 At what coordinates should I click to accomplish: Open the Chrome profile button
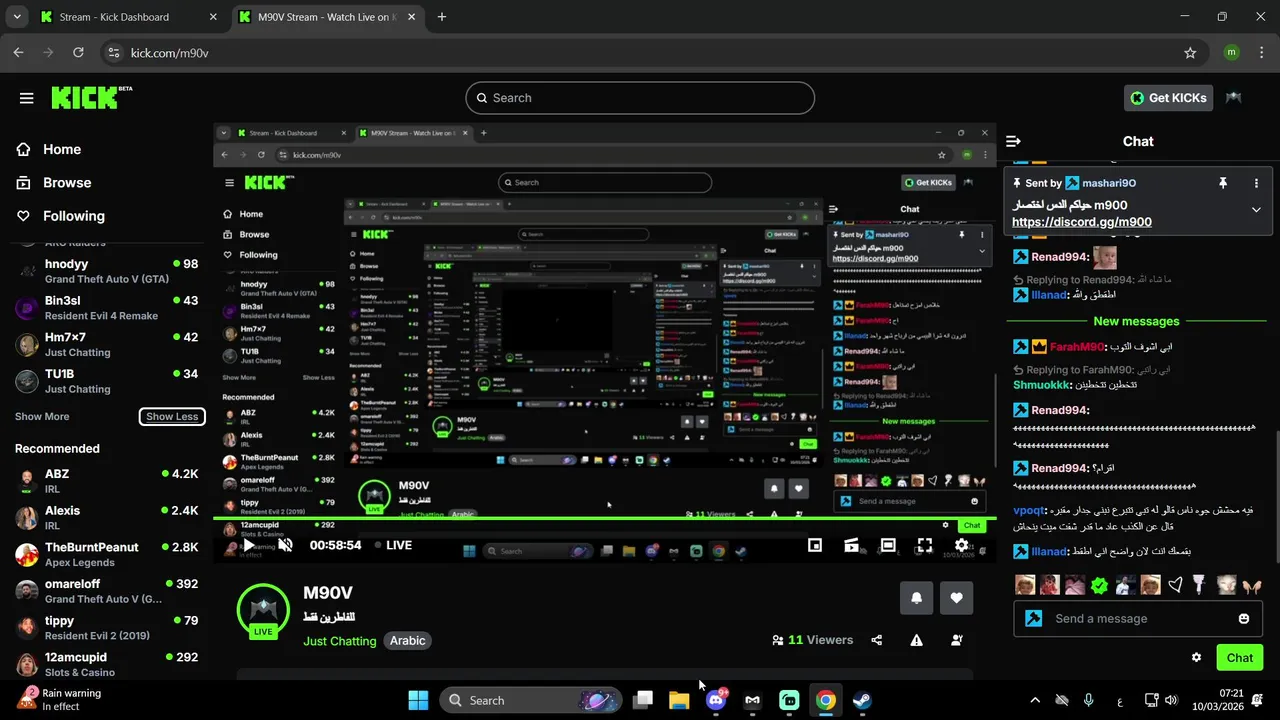(x=1231, y=53)
